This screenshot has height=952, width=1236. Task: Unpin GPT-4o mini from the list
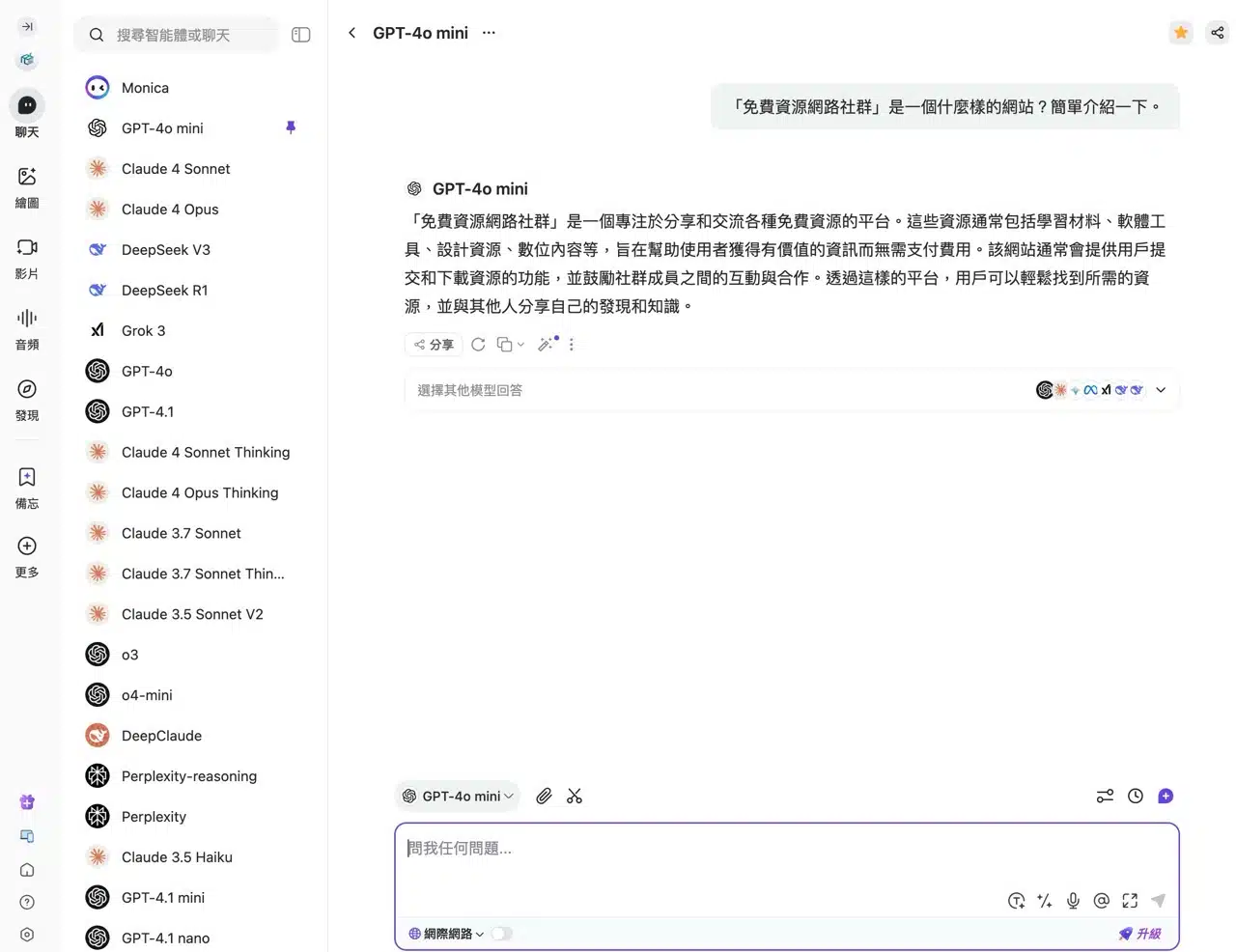click(x=291, y=127)
